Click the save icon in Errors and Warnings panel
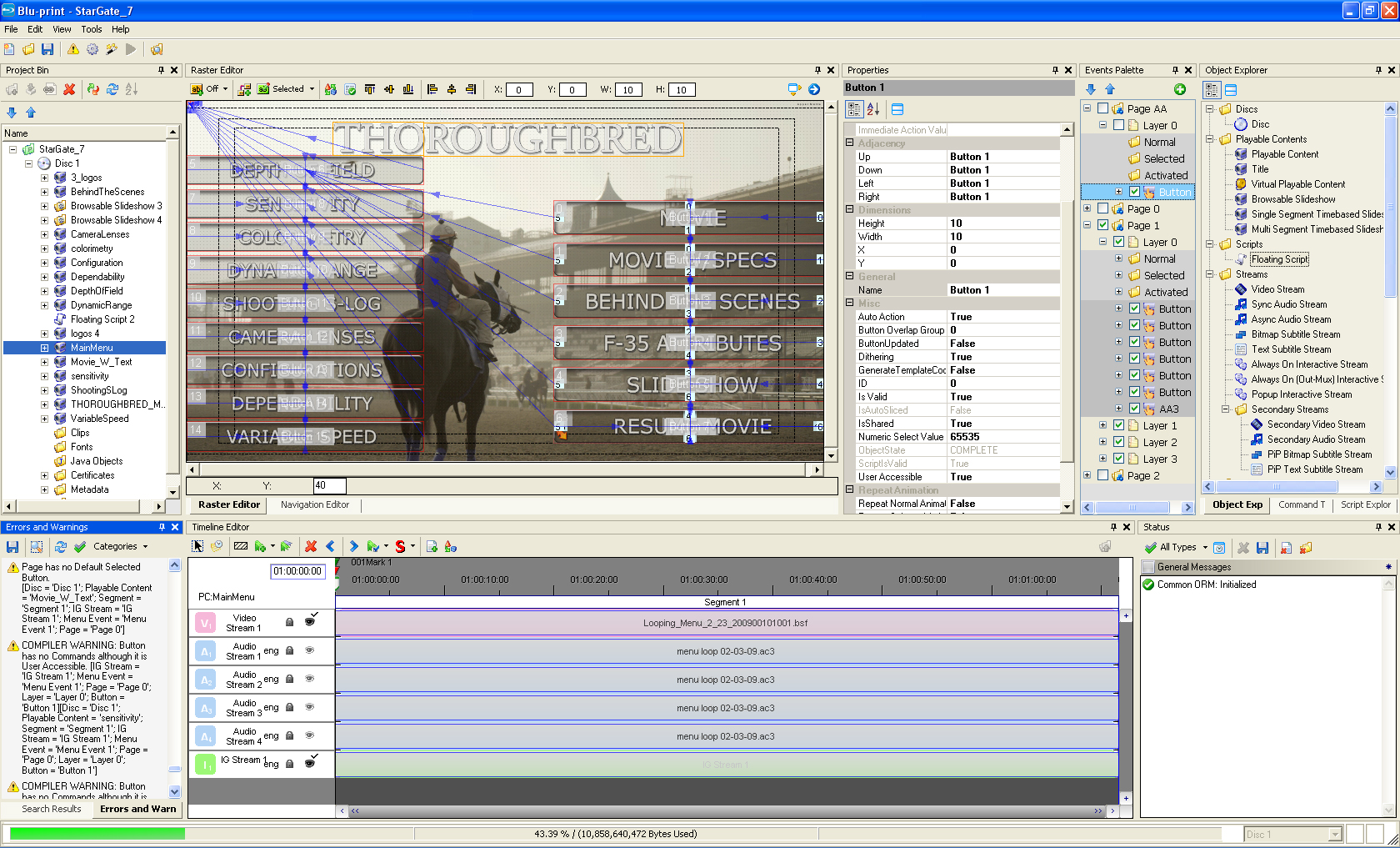Viewport: 1400px width, 848px height. [12, 547]
